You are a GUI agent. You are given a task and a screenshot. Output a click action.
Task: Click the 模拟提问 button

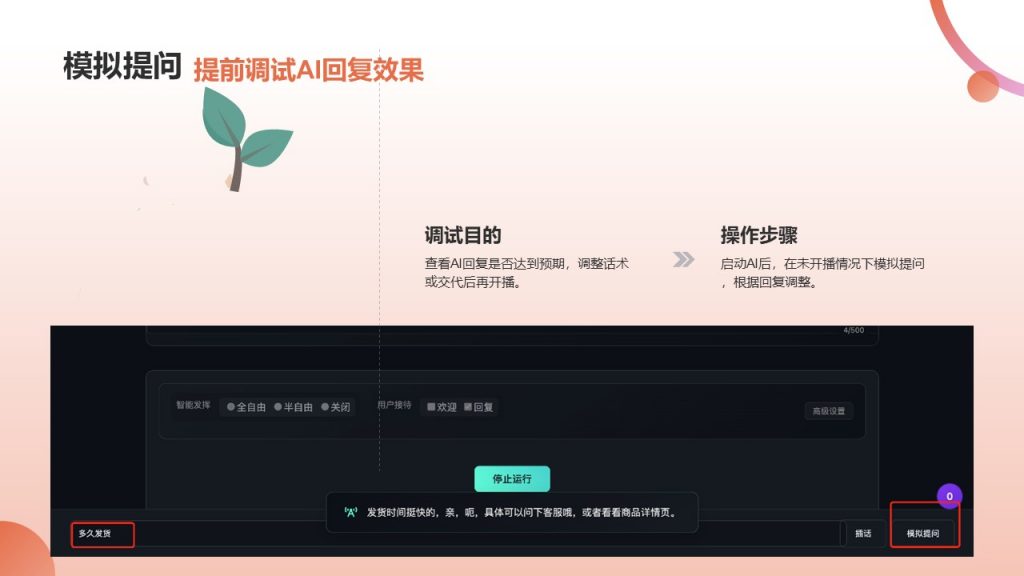coord(923,534)
